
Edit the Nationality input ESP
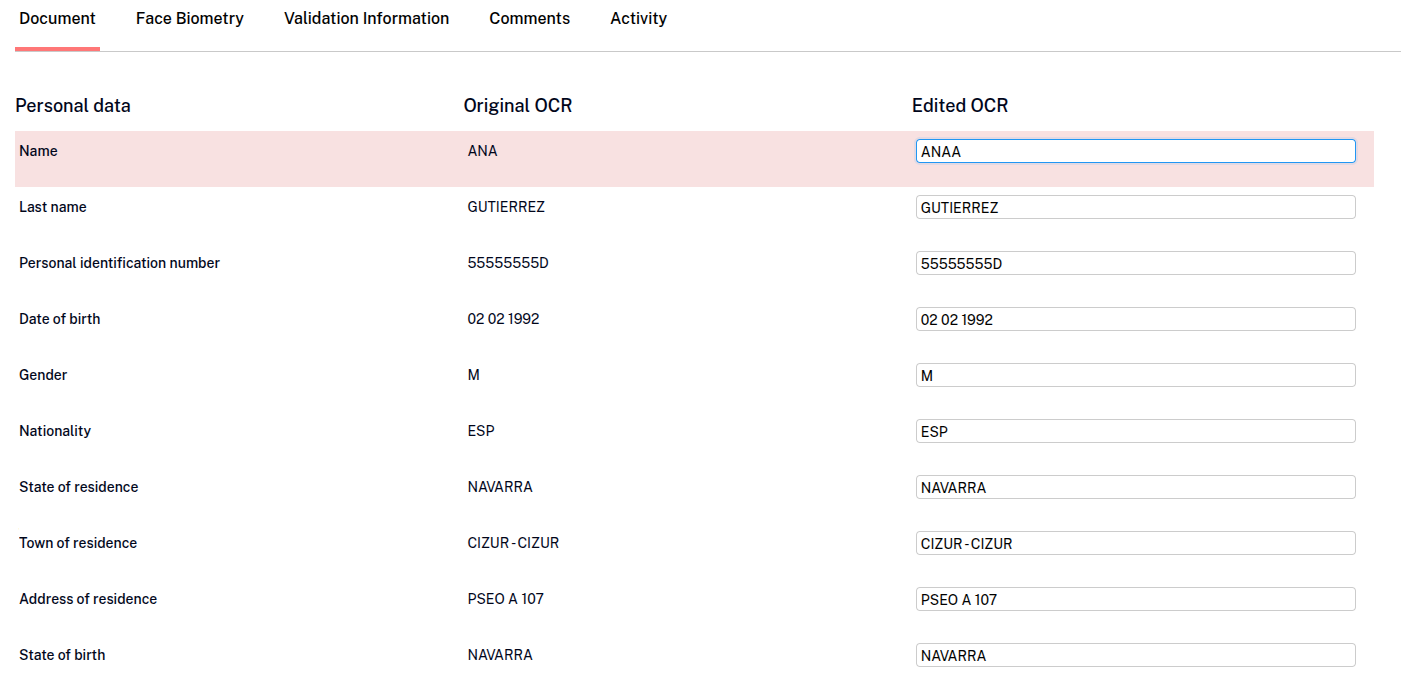(1135, 431)
